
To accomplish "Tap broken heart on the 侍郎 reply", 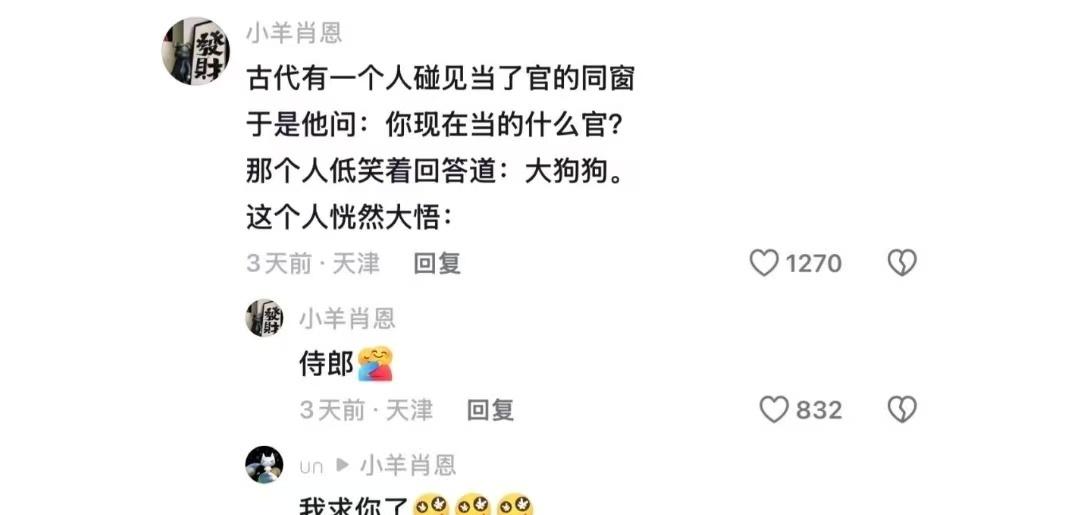I will [902, 410].
